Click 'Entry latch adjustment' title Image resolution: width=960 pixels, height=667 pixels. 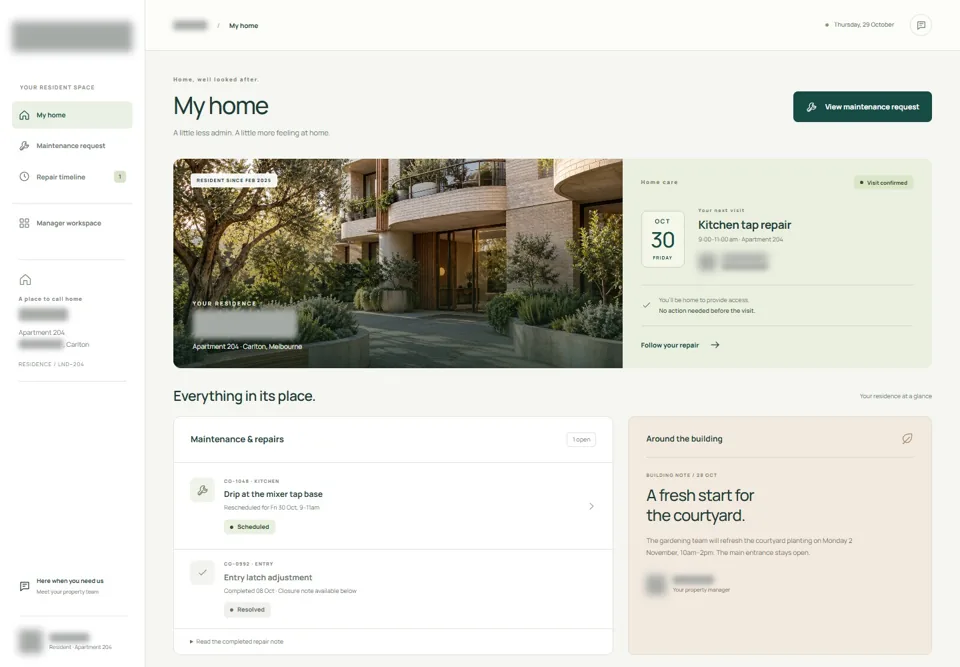[268, 577]
